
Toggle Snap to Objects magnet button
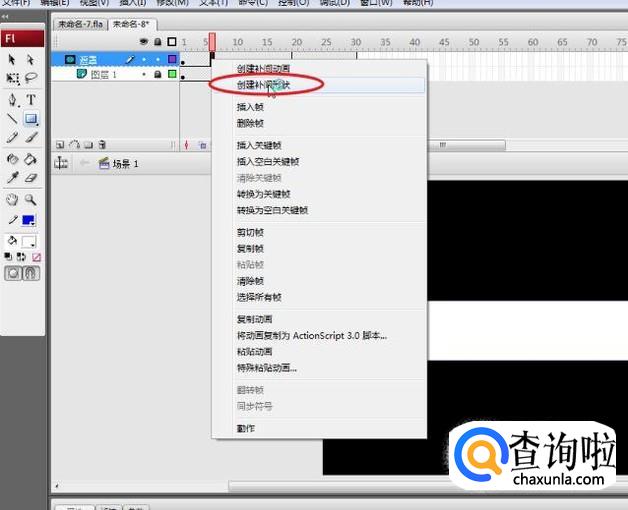tap(31, 273)
